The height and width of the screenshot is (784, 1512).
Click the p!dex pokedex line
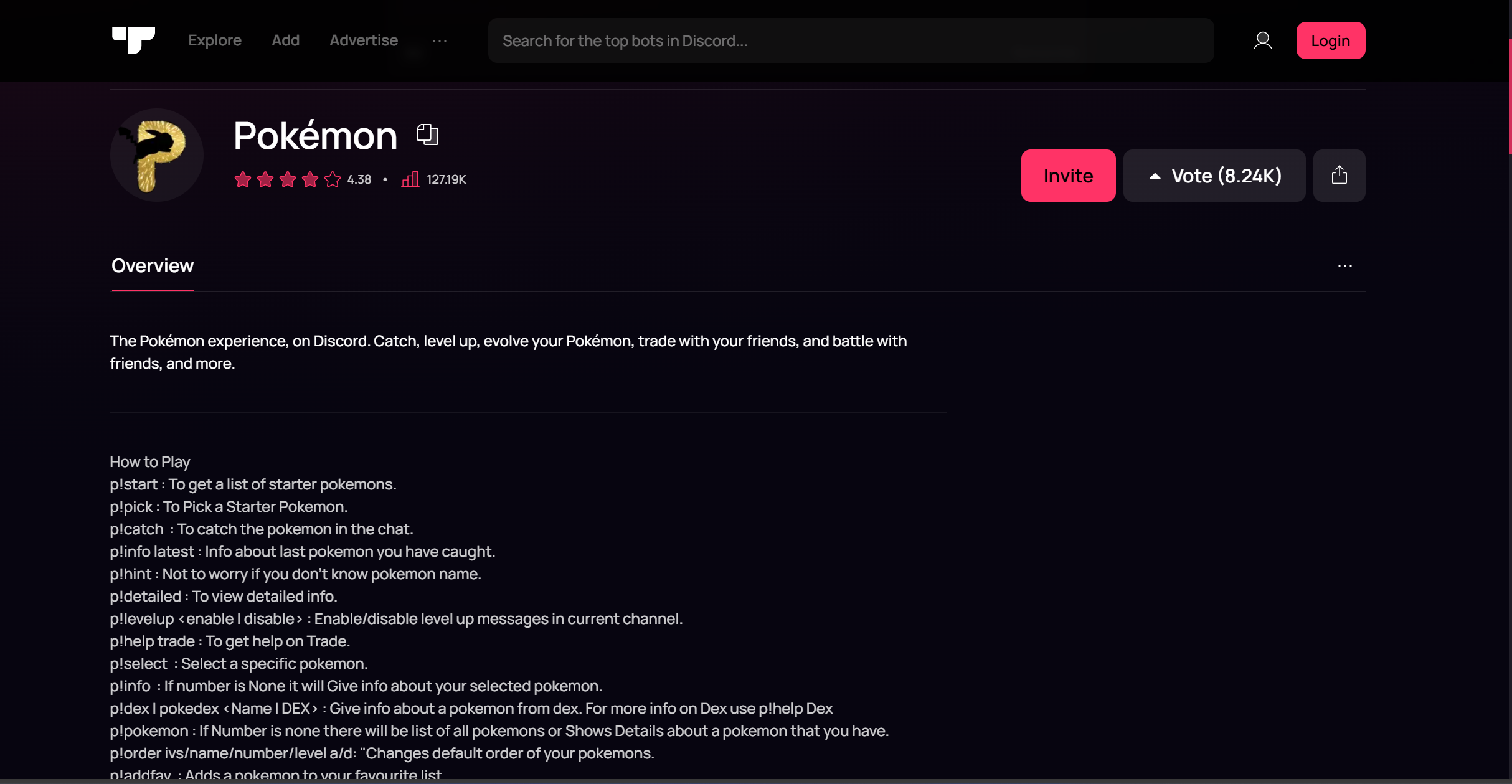(471, 709)
